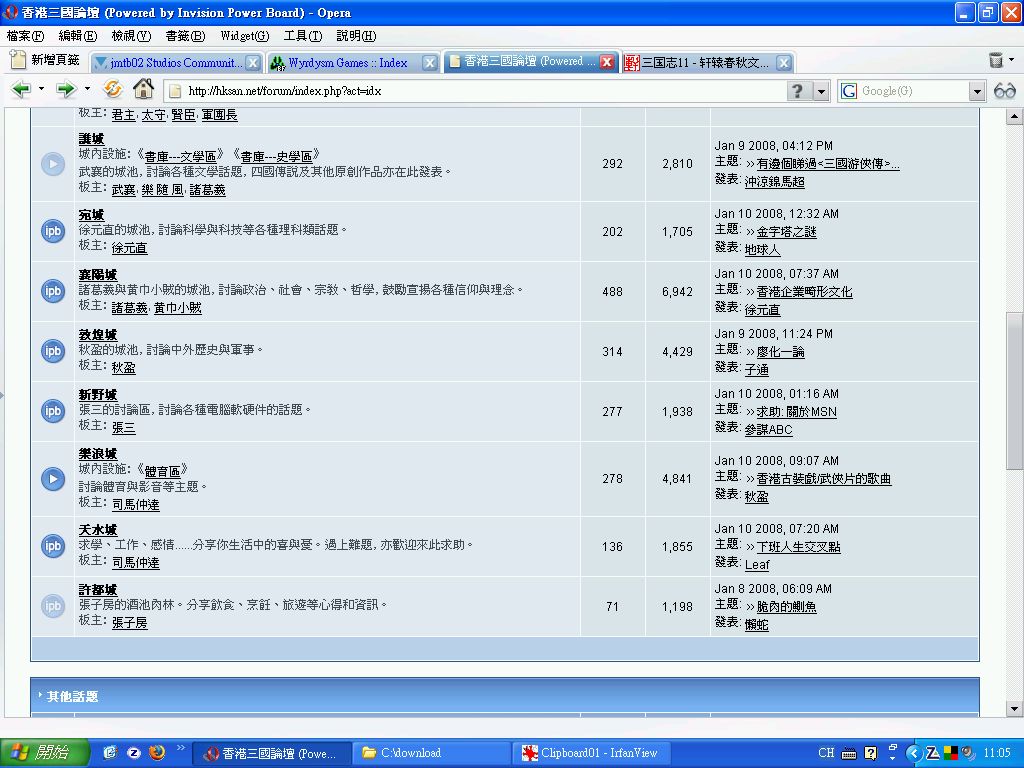Image resolution: width=1024 pixels, height=768 pixels.
Task: Click the Forward arrow navigation button
Action: point(66,90)
